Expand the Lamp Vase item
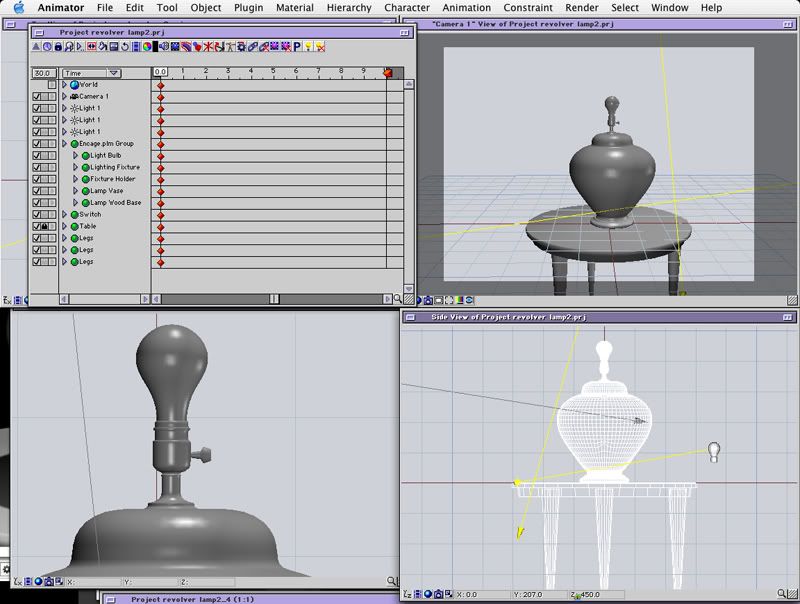Image resolution: width=800 pixels, height=604 pixels. tap(75, 190)
